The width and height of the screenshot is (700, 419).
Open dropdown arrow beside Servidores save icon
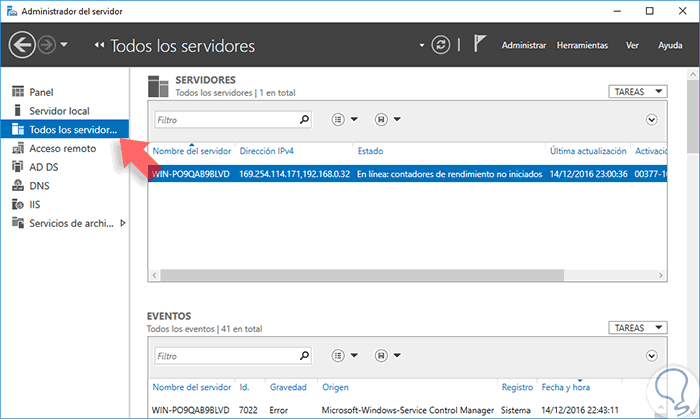397,119
